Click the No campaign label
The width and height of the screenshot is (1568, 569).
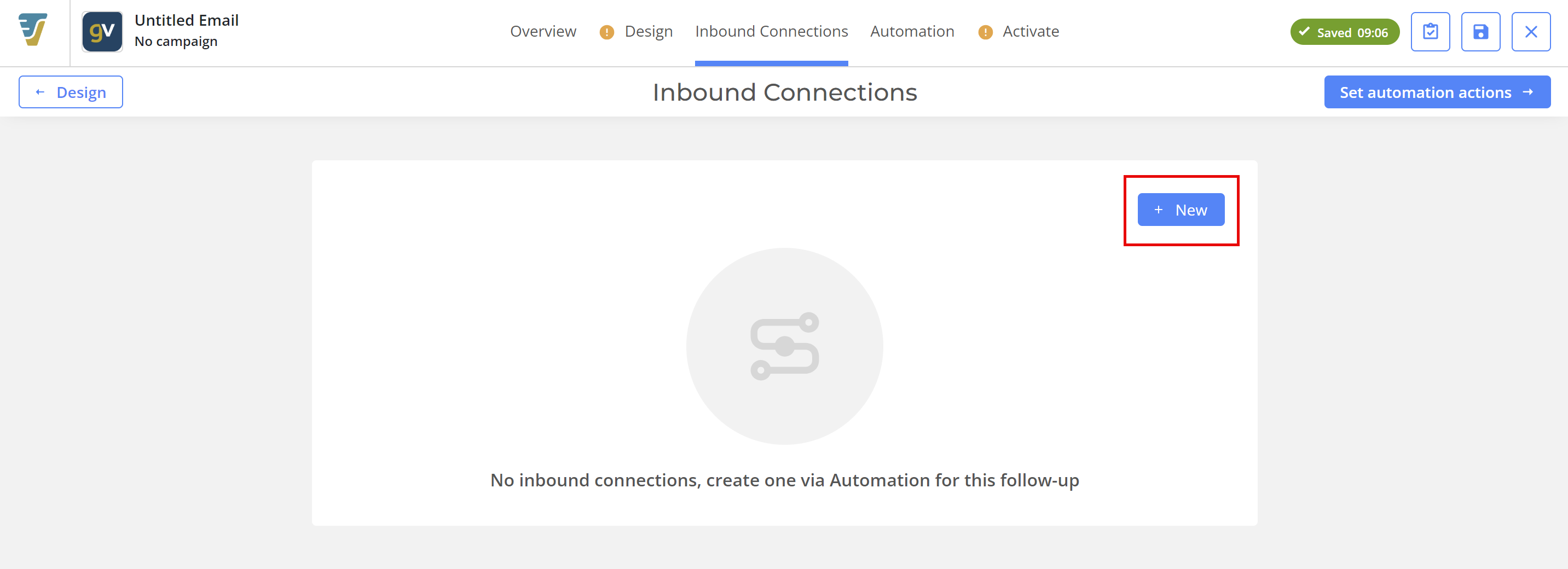(x=176, y=42)
